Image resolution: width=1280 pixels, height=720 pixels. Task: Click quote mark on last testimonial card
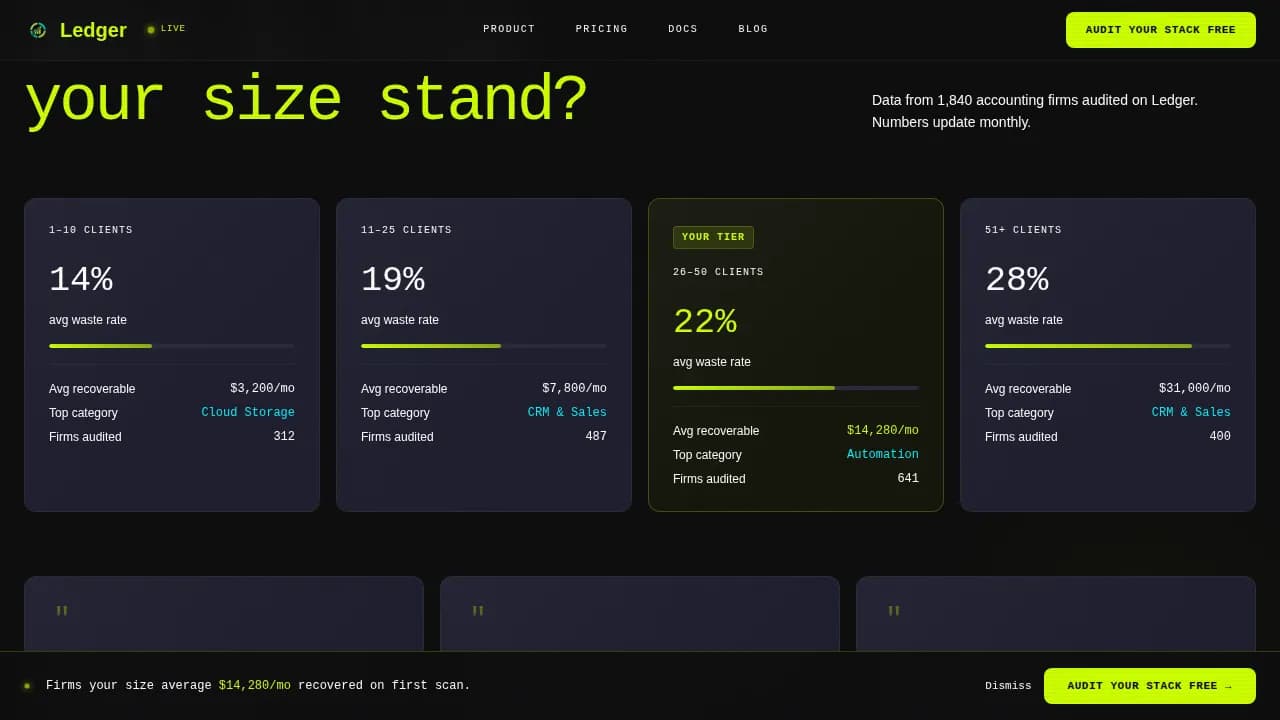[894, 612]
